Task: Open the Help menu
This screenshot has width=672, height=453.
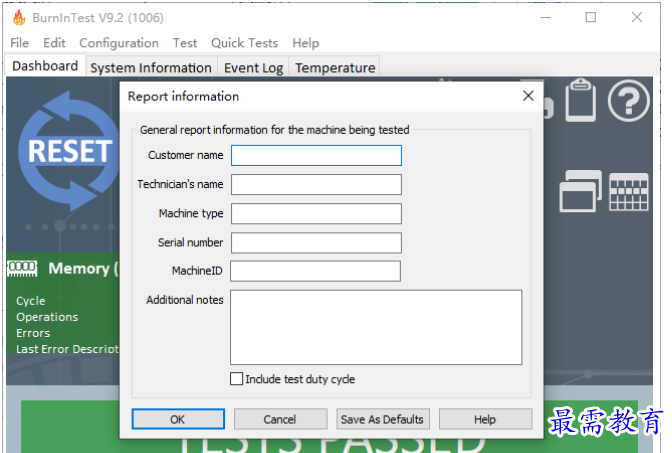Action: coord(306,43)
